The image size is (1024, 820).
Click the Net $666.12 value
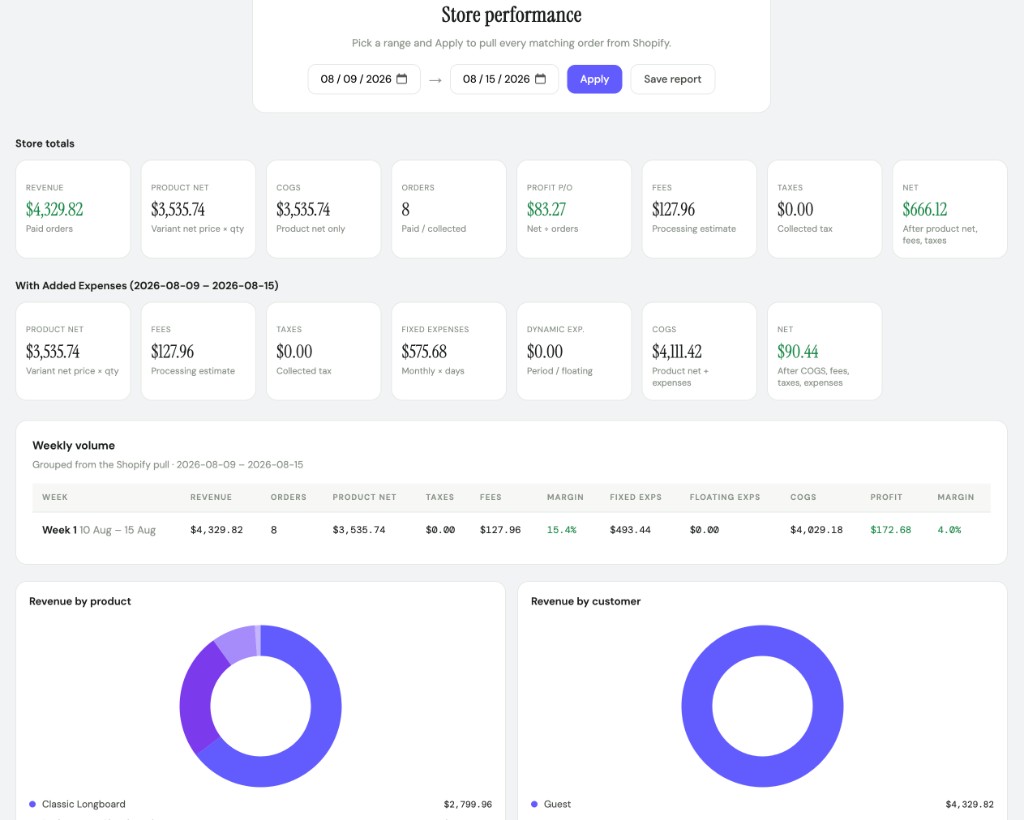pyautogui.click(x=925, y=210)
